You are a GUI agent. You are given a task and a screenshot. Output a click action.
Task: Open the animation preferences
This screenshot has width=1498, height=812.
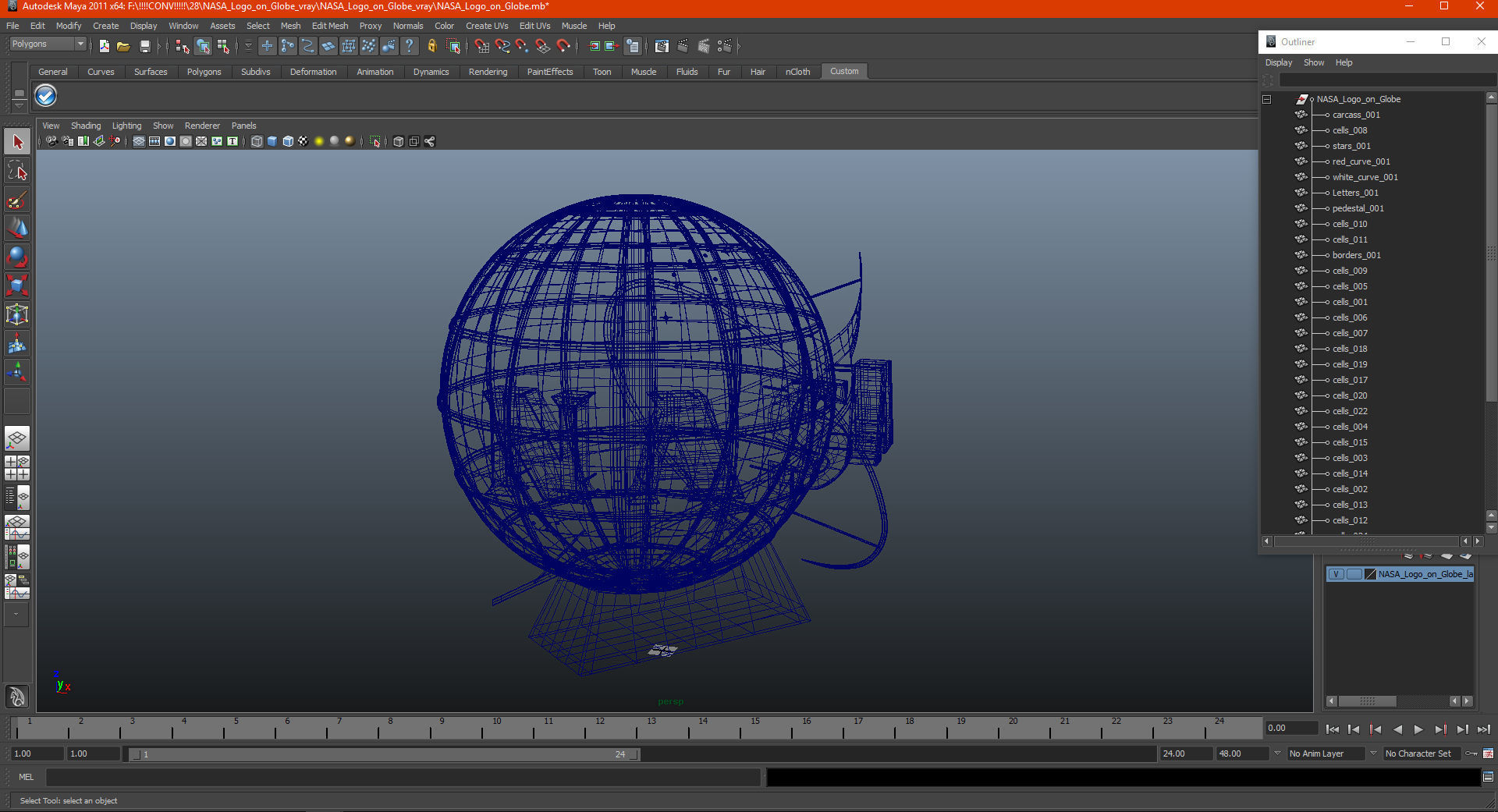click(x=1488, y=753)
